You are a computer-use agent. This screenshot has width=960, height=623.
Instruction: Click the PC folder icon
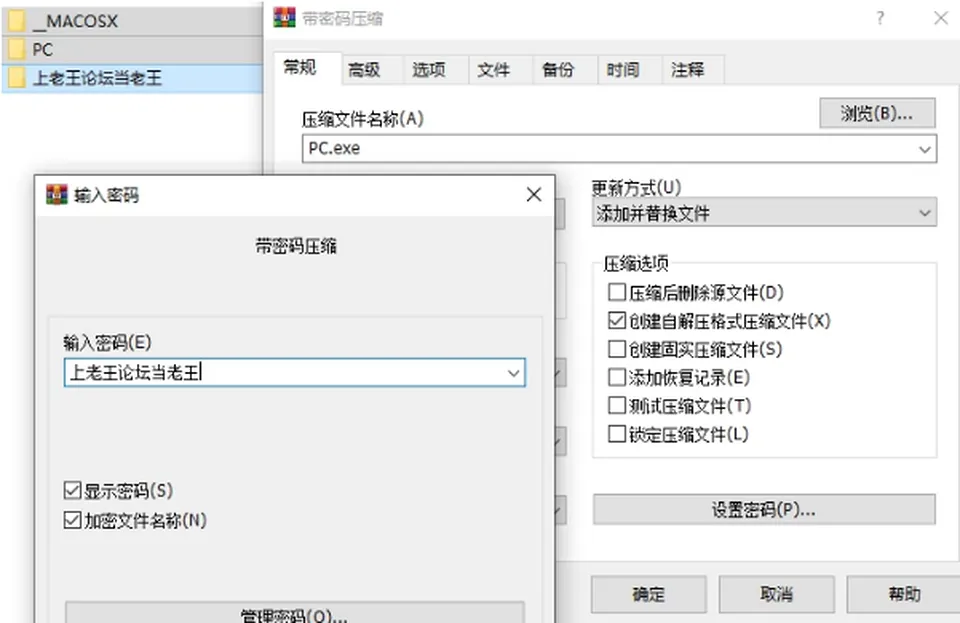pos(17,50)
